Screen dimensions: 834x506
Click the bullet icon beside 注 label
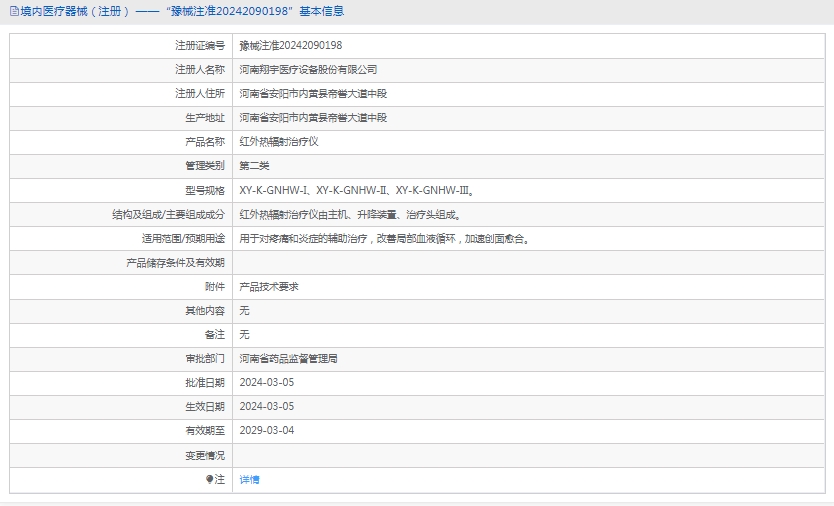tap(210, 480)
